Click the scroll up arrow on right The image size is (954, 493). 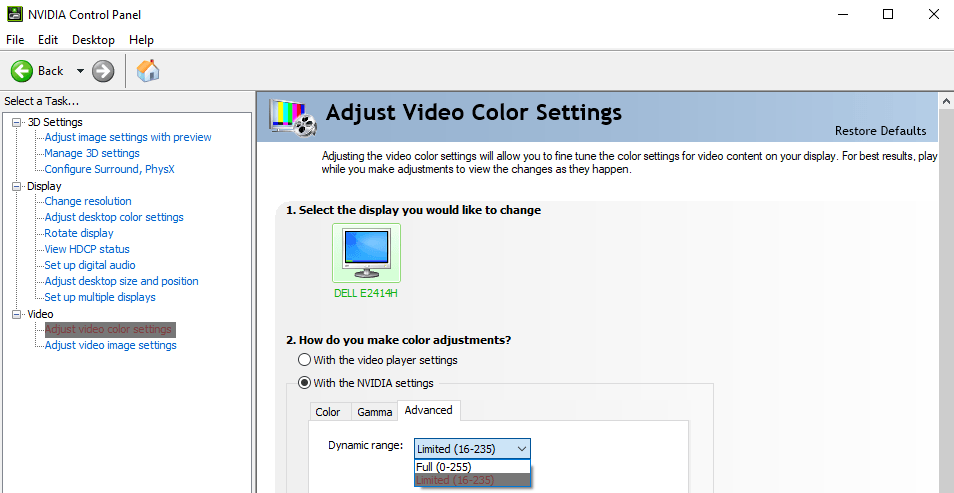(947, 101)
